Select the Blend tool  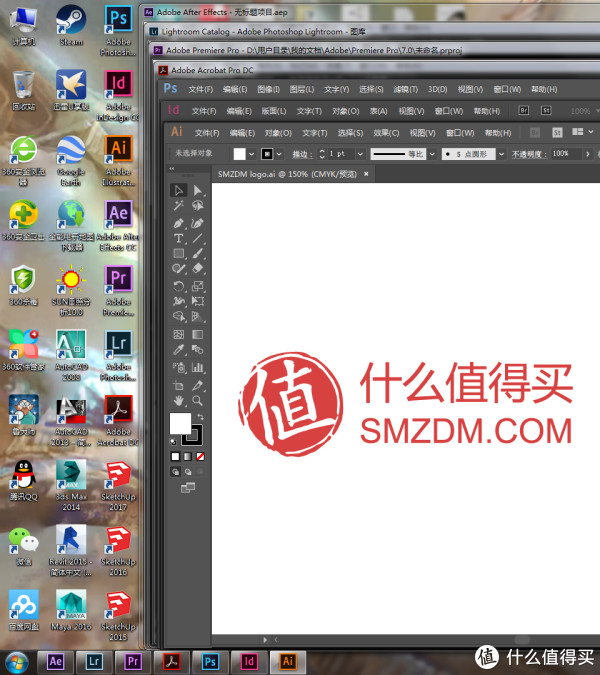click(197, 350)
